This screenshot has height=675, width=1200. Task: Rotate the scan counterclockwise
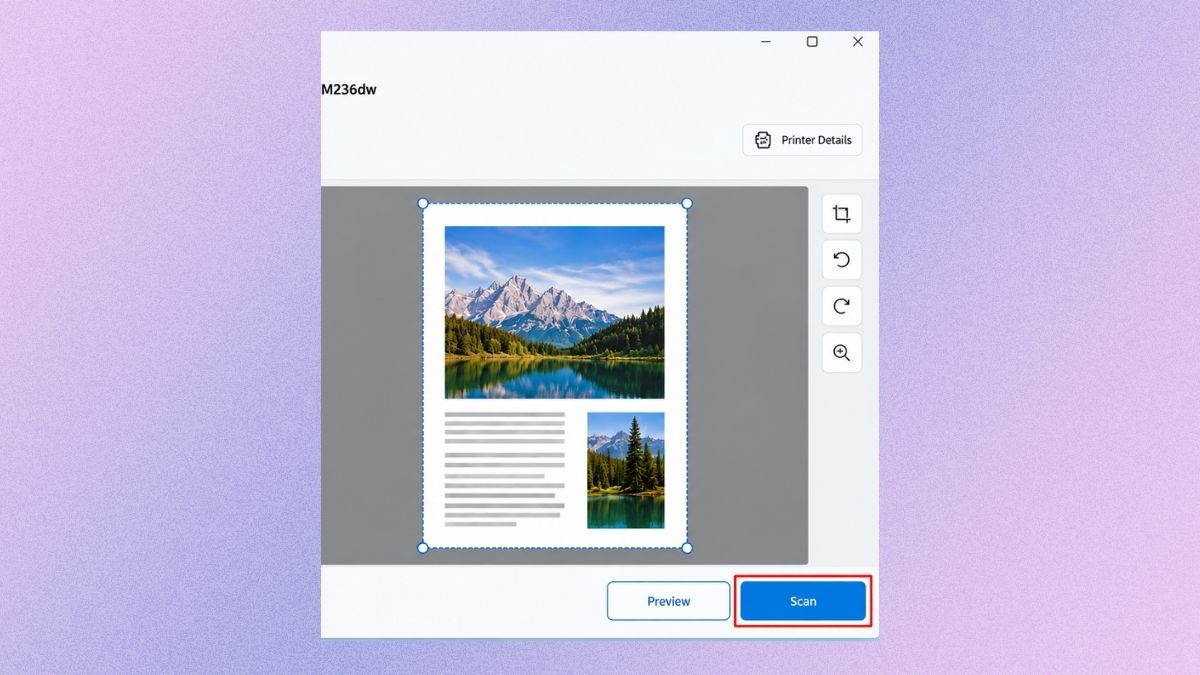coord(842,260)
